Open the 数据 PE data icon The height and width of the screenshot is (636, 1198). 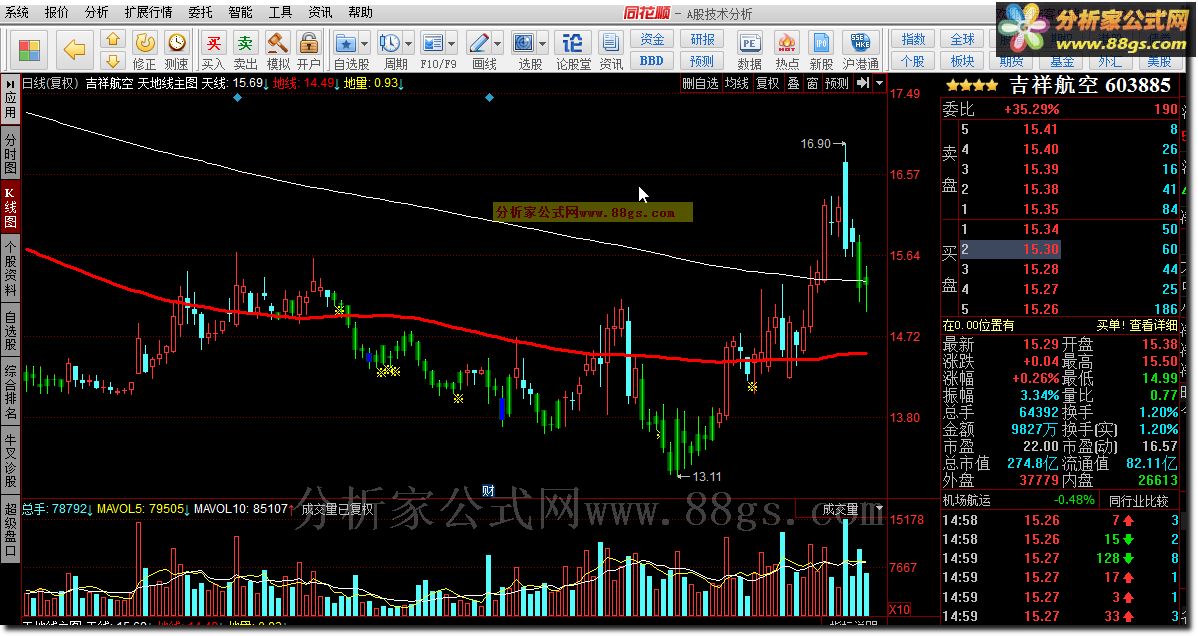[x=750, y=43]
